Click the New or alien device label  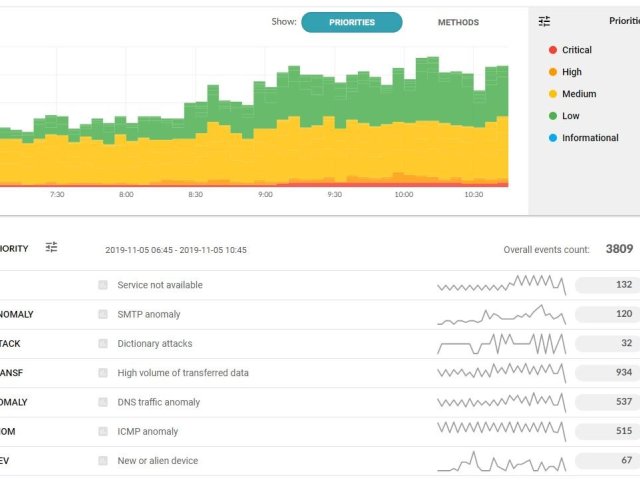coord(158,461)
